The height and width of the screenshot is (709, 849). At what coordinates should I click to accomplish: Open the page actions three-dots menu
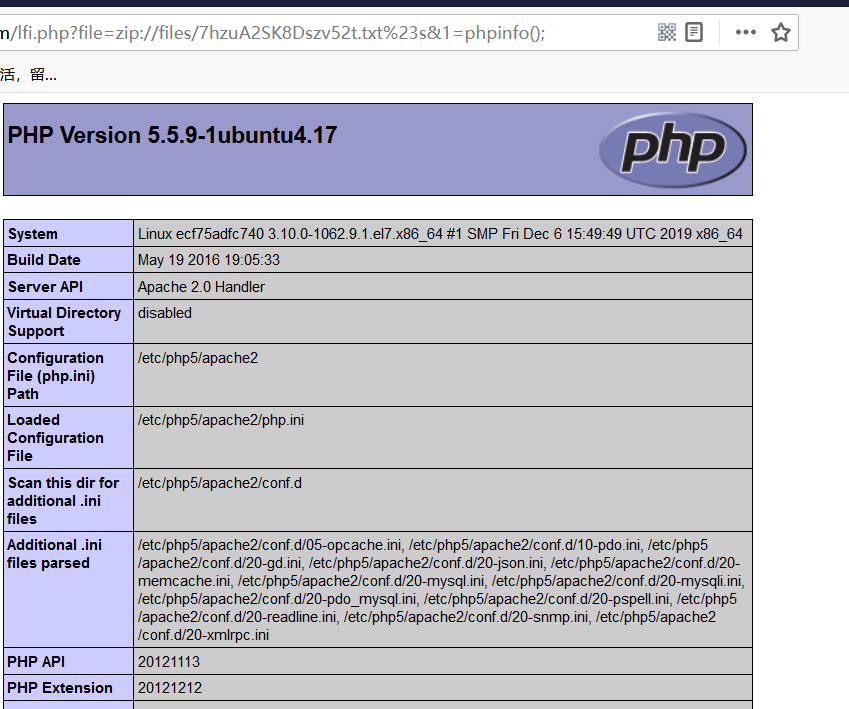click(x=745, y=32)
